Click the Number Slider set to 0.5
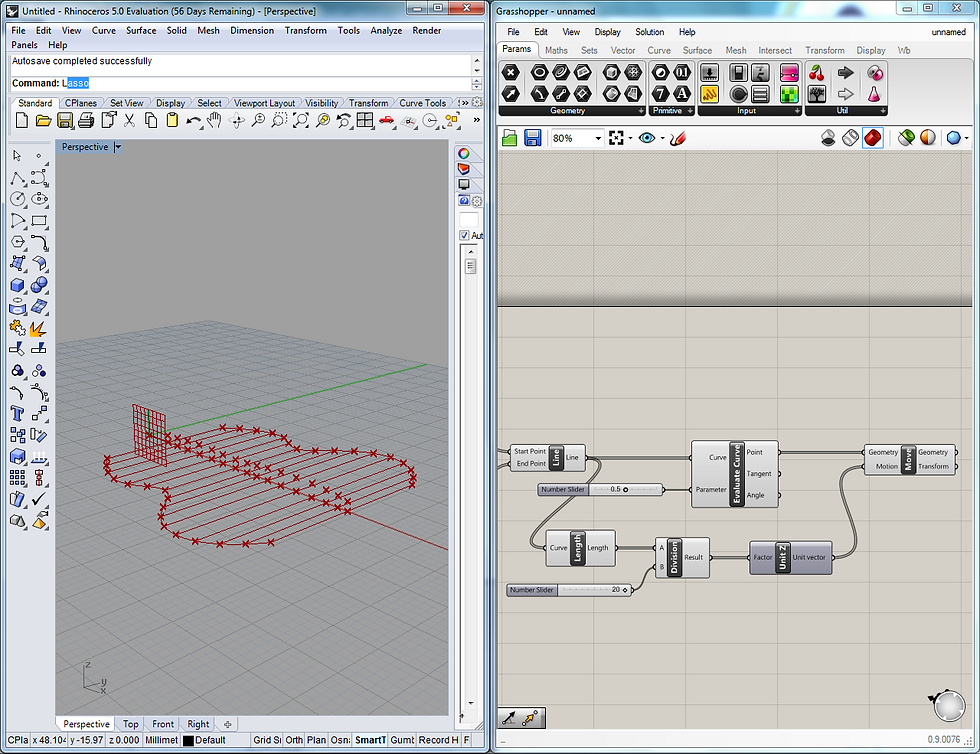 tap(601, 490)
